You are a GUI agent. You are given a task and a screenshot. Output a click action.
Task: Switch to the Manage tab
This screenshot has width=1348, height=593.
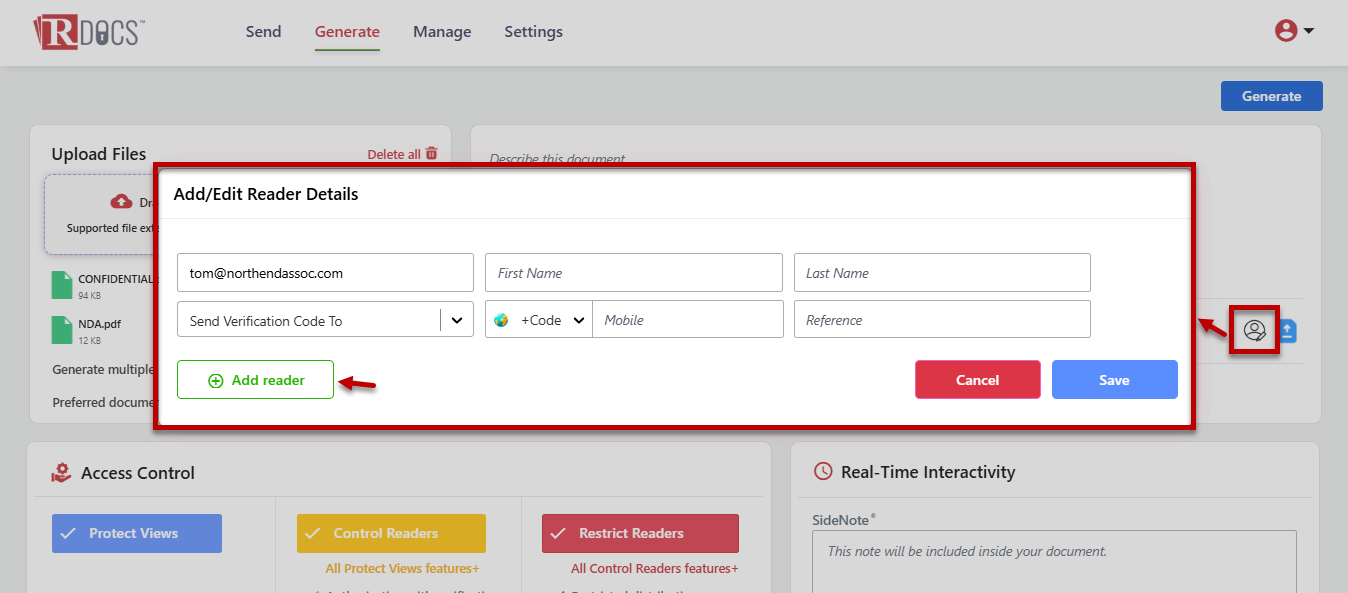(442, 32)
